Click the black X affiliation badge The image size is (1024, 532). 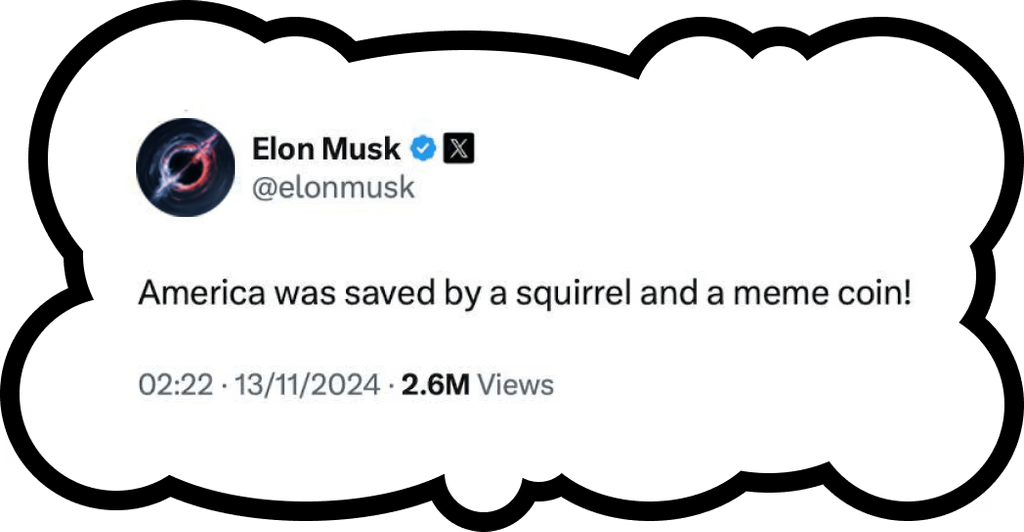(457, 150)
